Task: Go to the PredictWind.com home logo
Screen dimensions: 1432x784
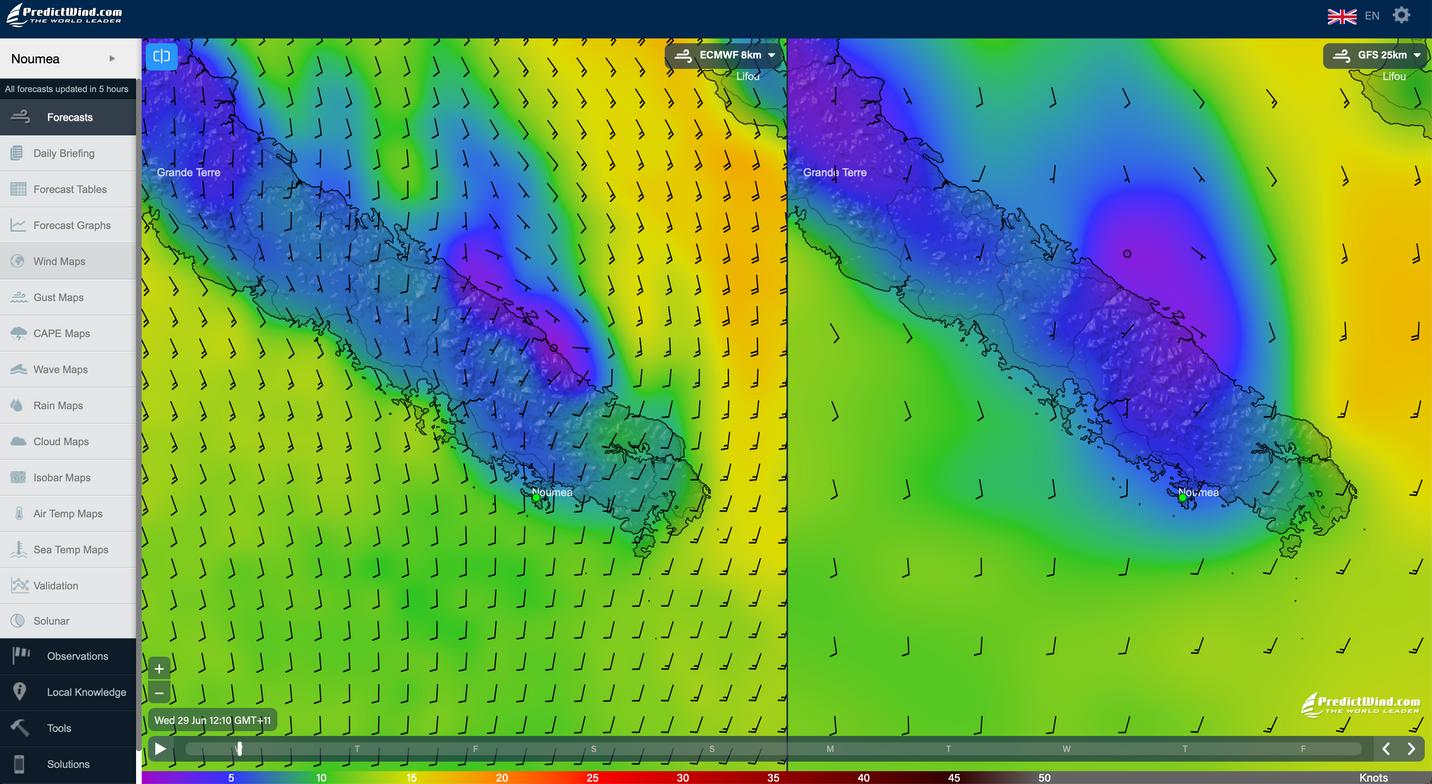Action: click(x=64, y=15)
